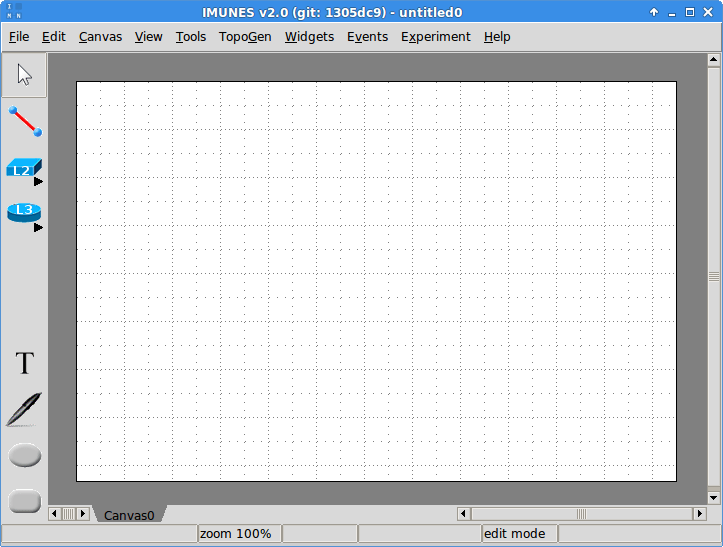This screenshot has width=723, height=547.
Task: Select the T text annotation tool
Action: coord(24,363)
